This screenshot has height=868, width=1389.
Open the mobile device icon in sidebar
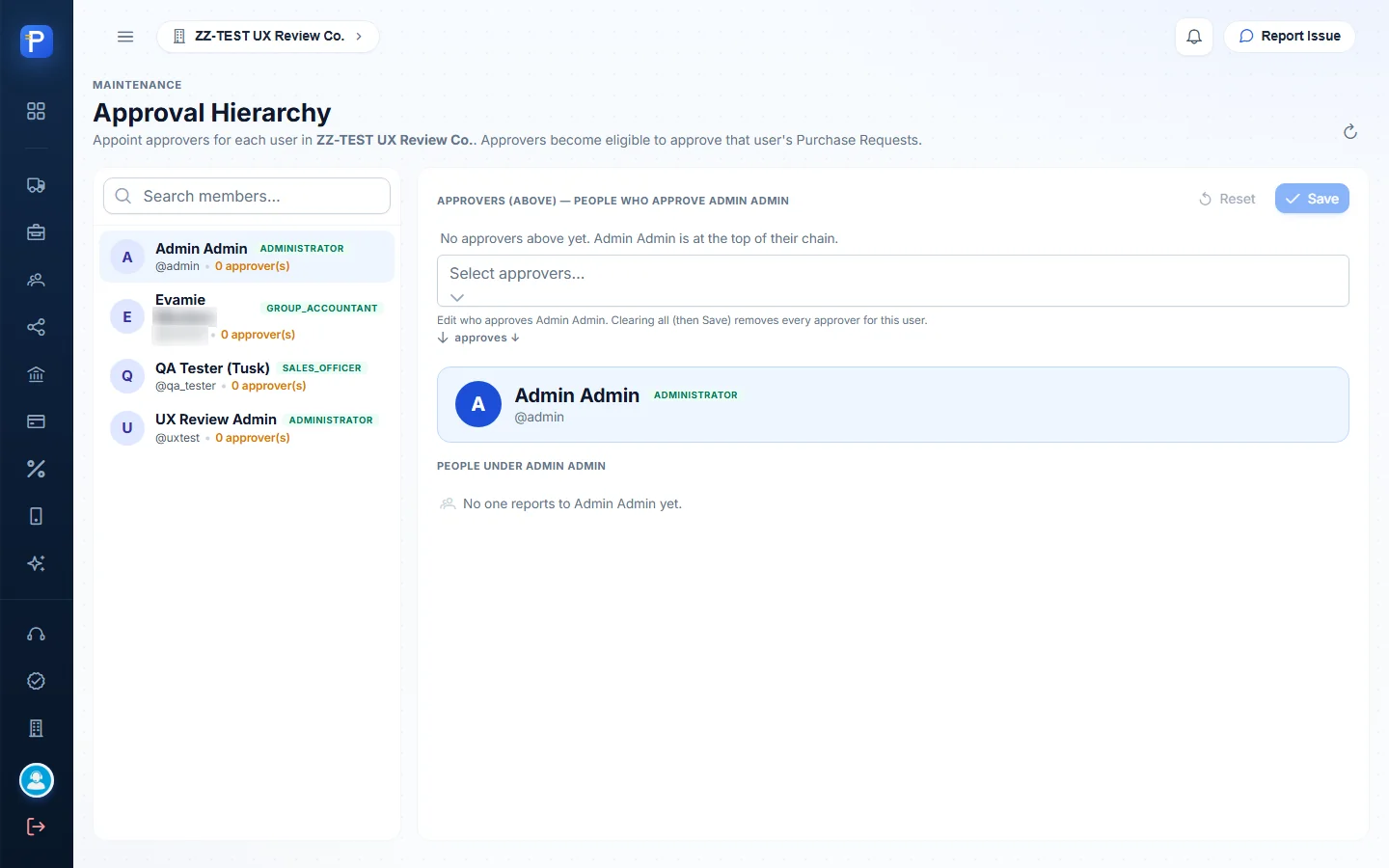tap(36, 516)
